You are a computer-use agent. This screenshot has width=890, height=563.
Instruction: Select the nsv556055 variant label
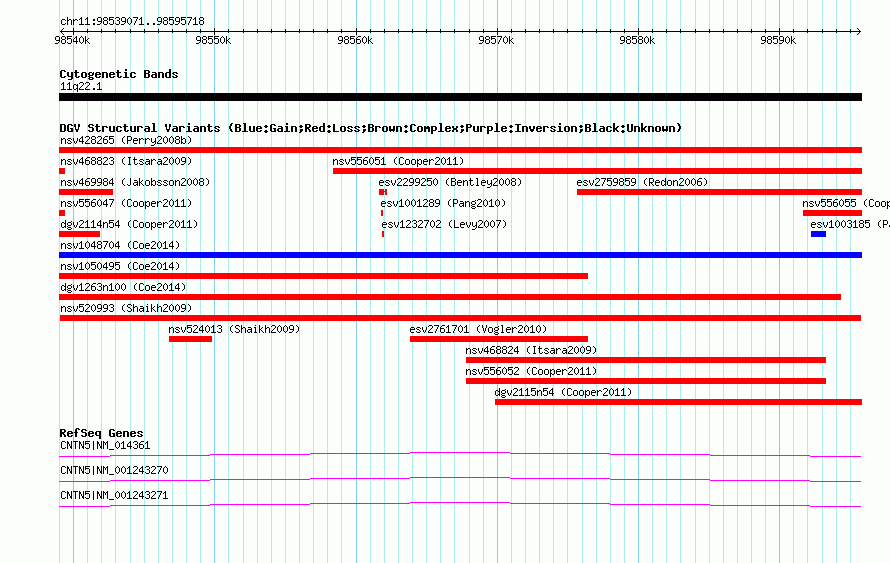(846, 203)
